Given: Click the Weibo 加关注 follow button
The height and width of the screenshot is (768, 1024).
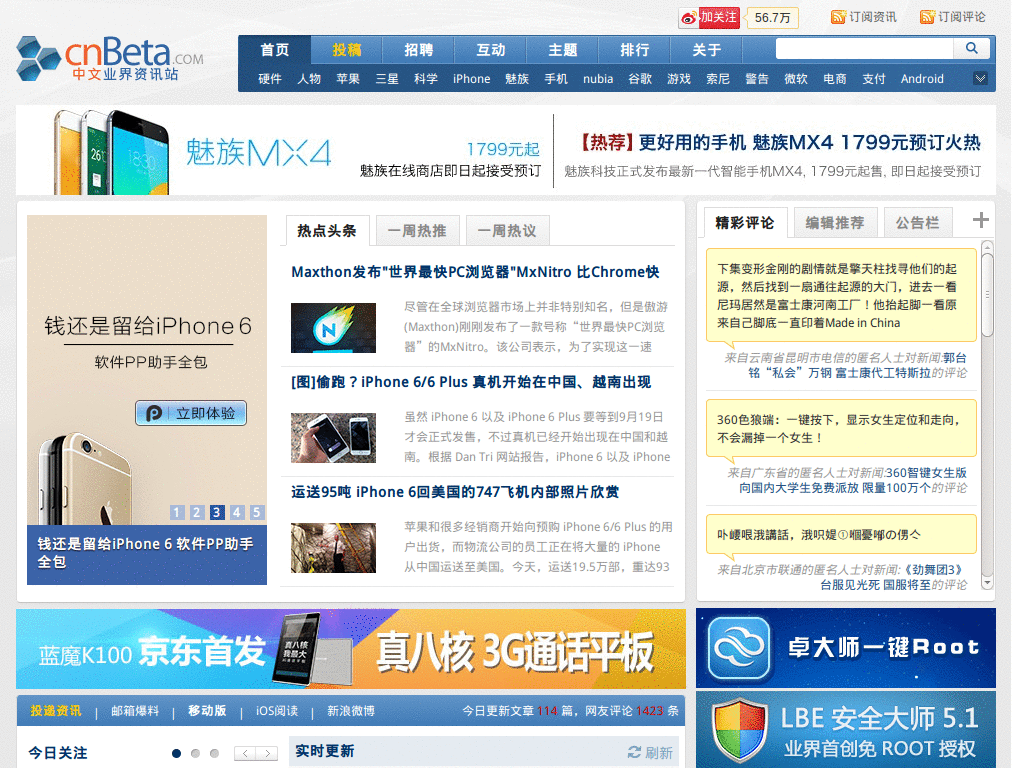Looking at the screenshot, I should pyautogui.click(x=709, y=17).
